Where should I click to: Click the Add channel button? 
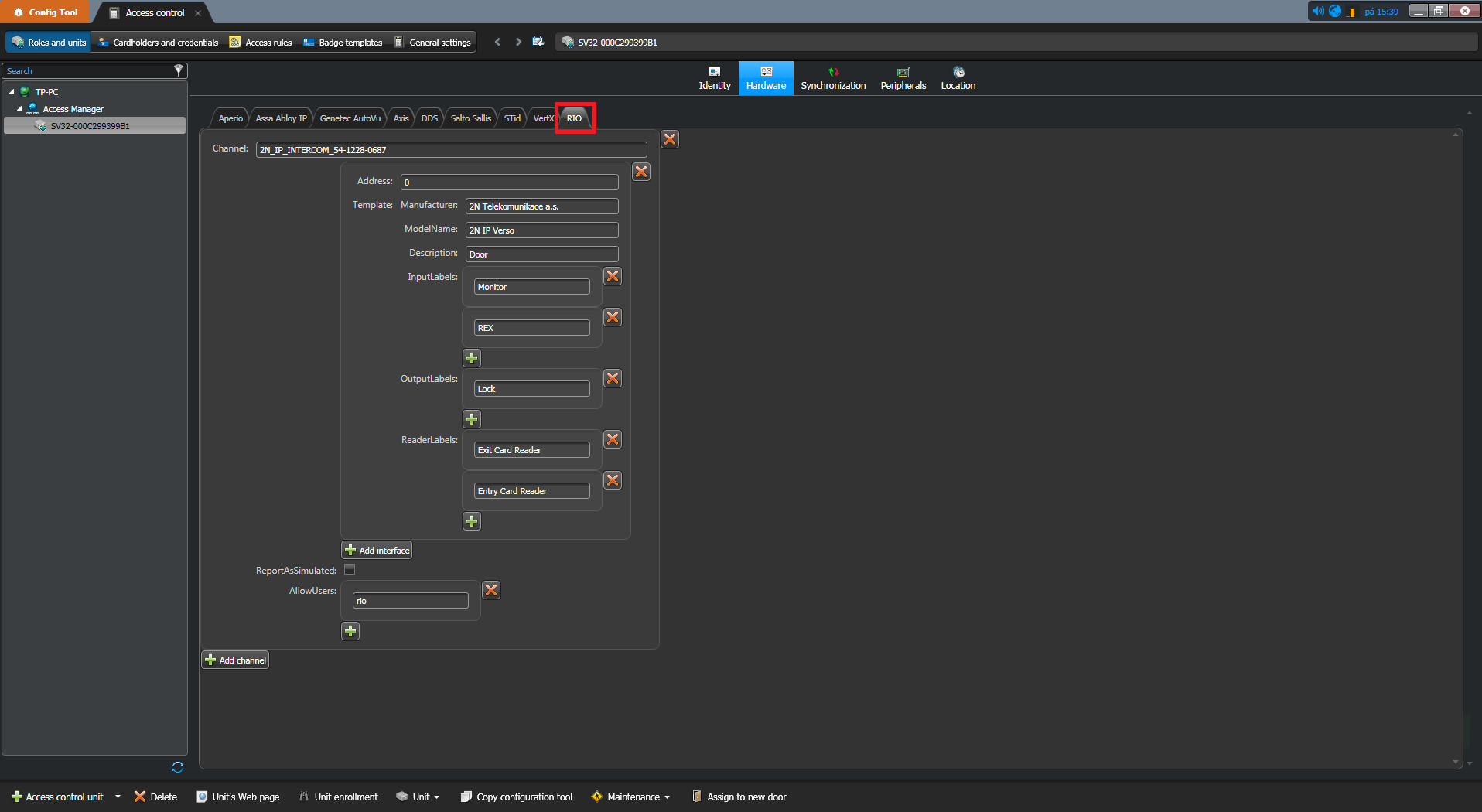click(x=236, y=660)
